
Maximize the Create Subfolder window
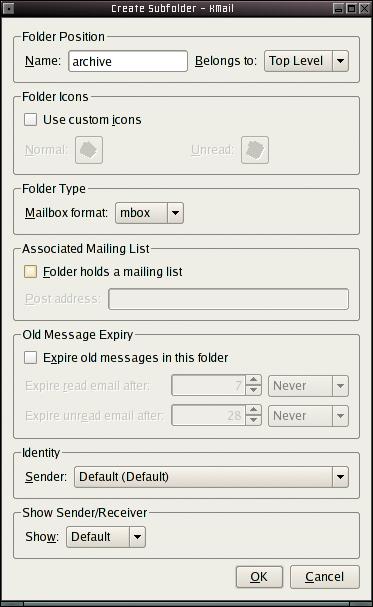point(351,8)
